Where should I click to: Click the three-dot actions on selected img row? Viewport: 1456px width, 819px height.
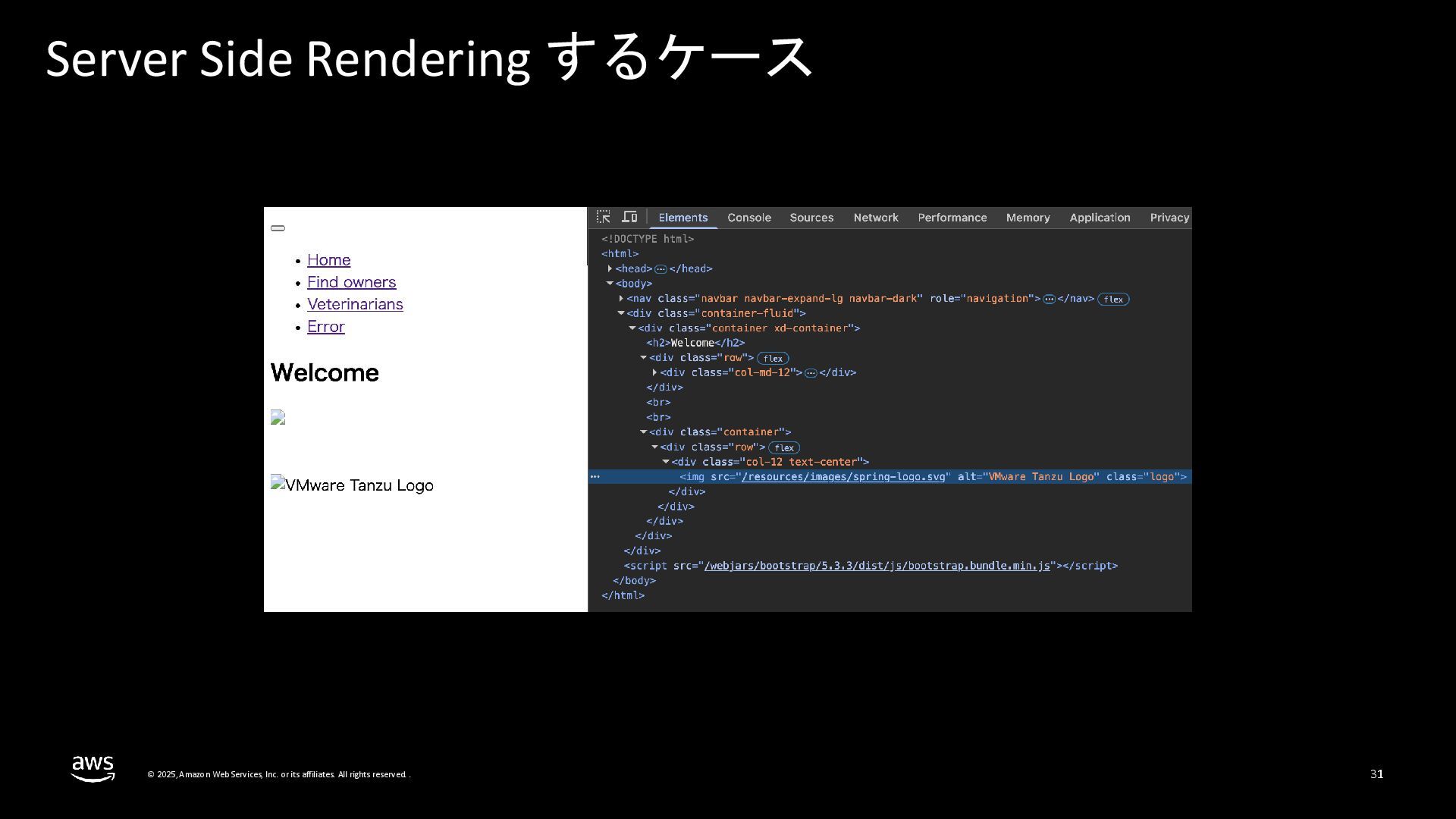tap(595, 477)
